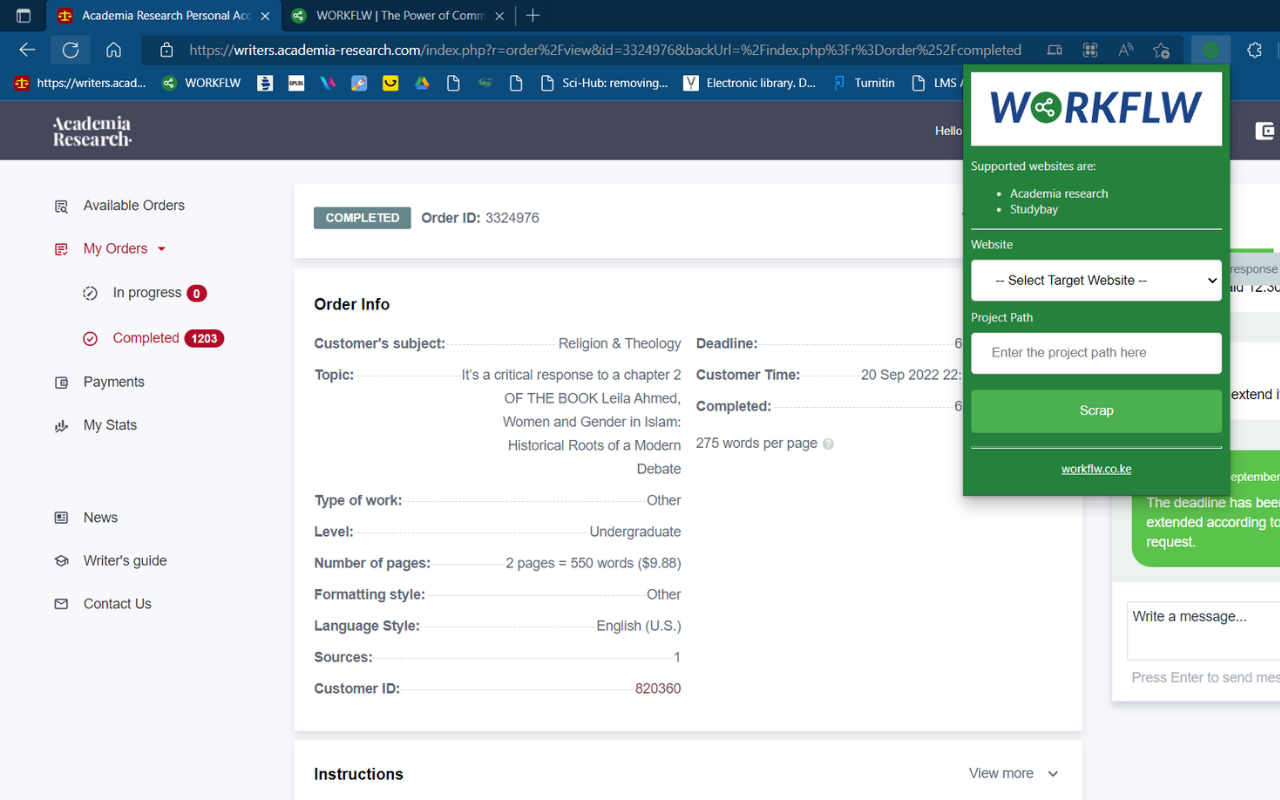
Task: Click Customer ID 820360 link
Action: click(x=658, y=689)
